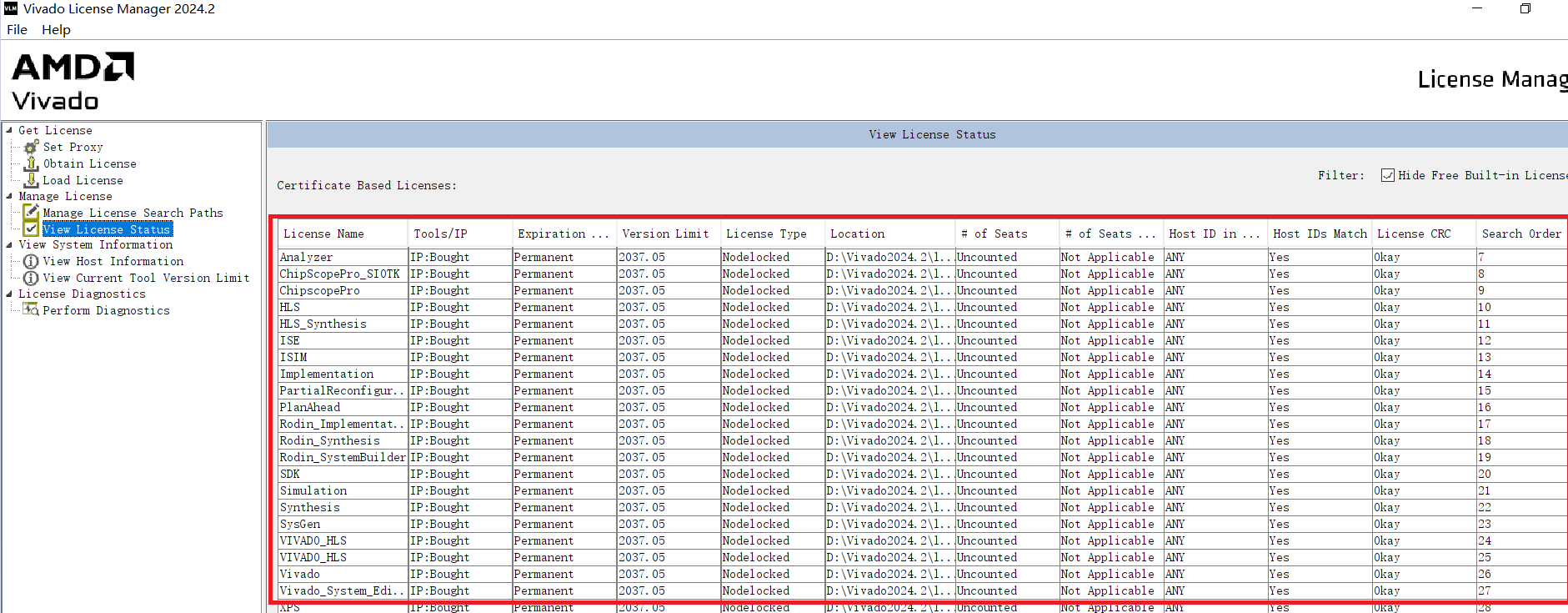Click the Host IDs Match column header
The width and height of the screenshot is (1568, 613).
click(x=1320, y=234)
